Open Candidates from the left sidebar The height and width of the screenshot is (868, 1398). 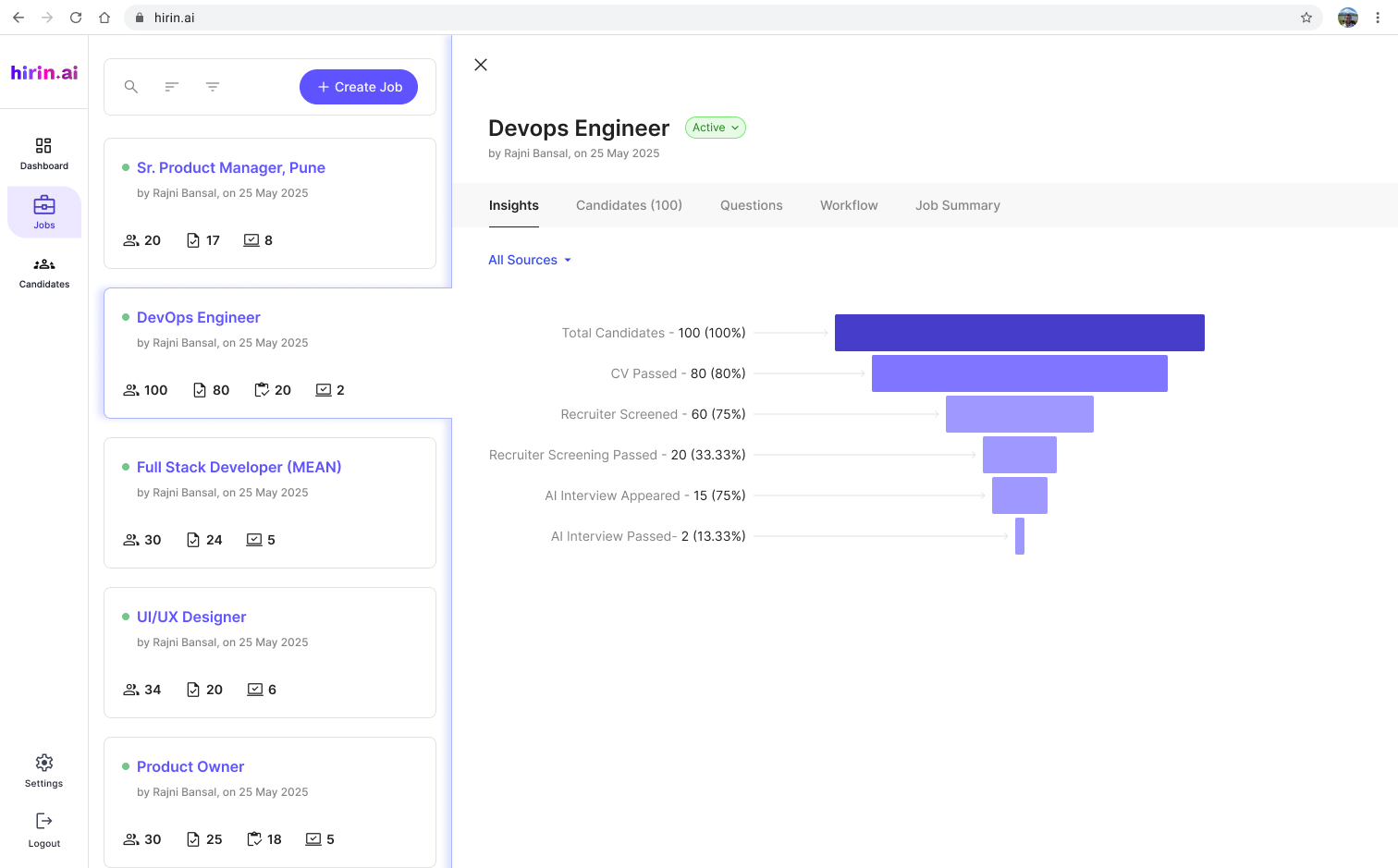click(x=44, y=272)
